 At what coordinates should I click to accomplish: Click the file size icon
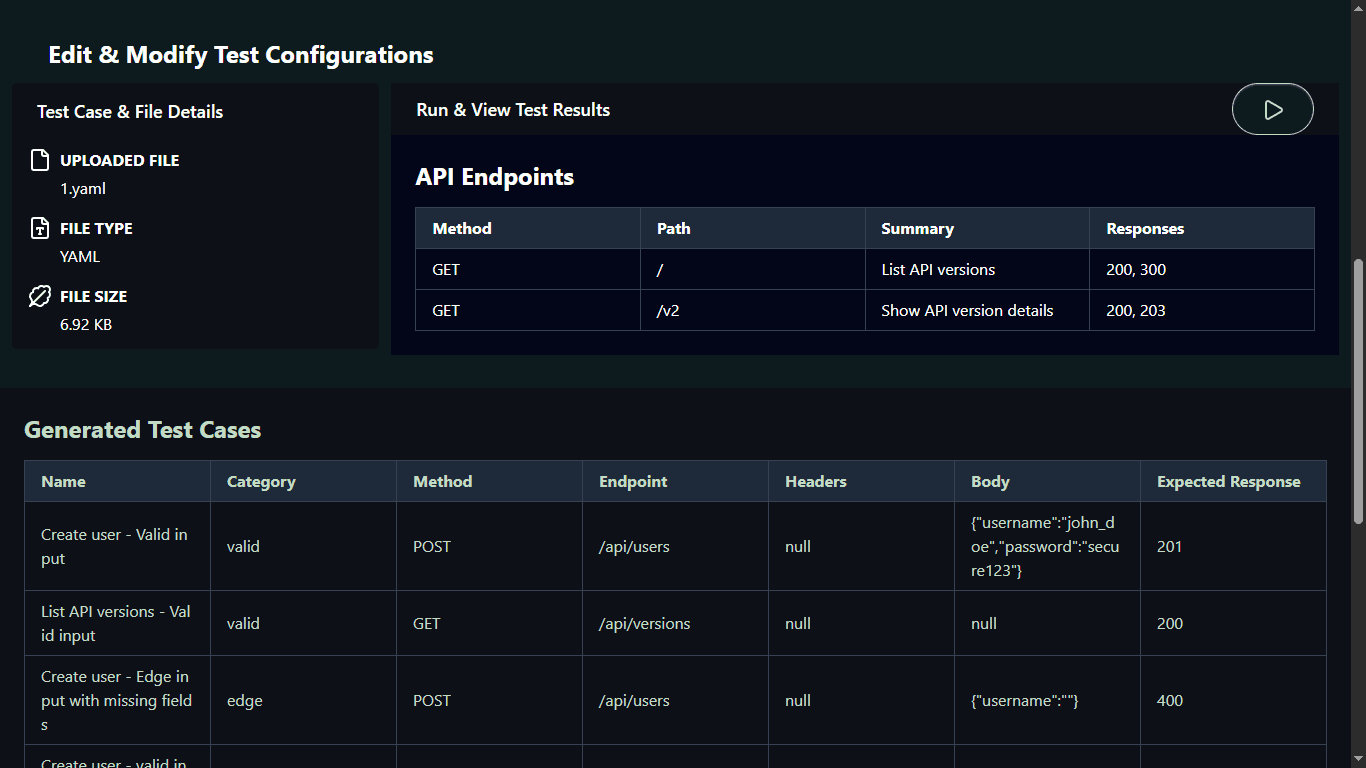[40, 296]
